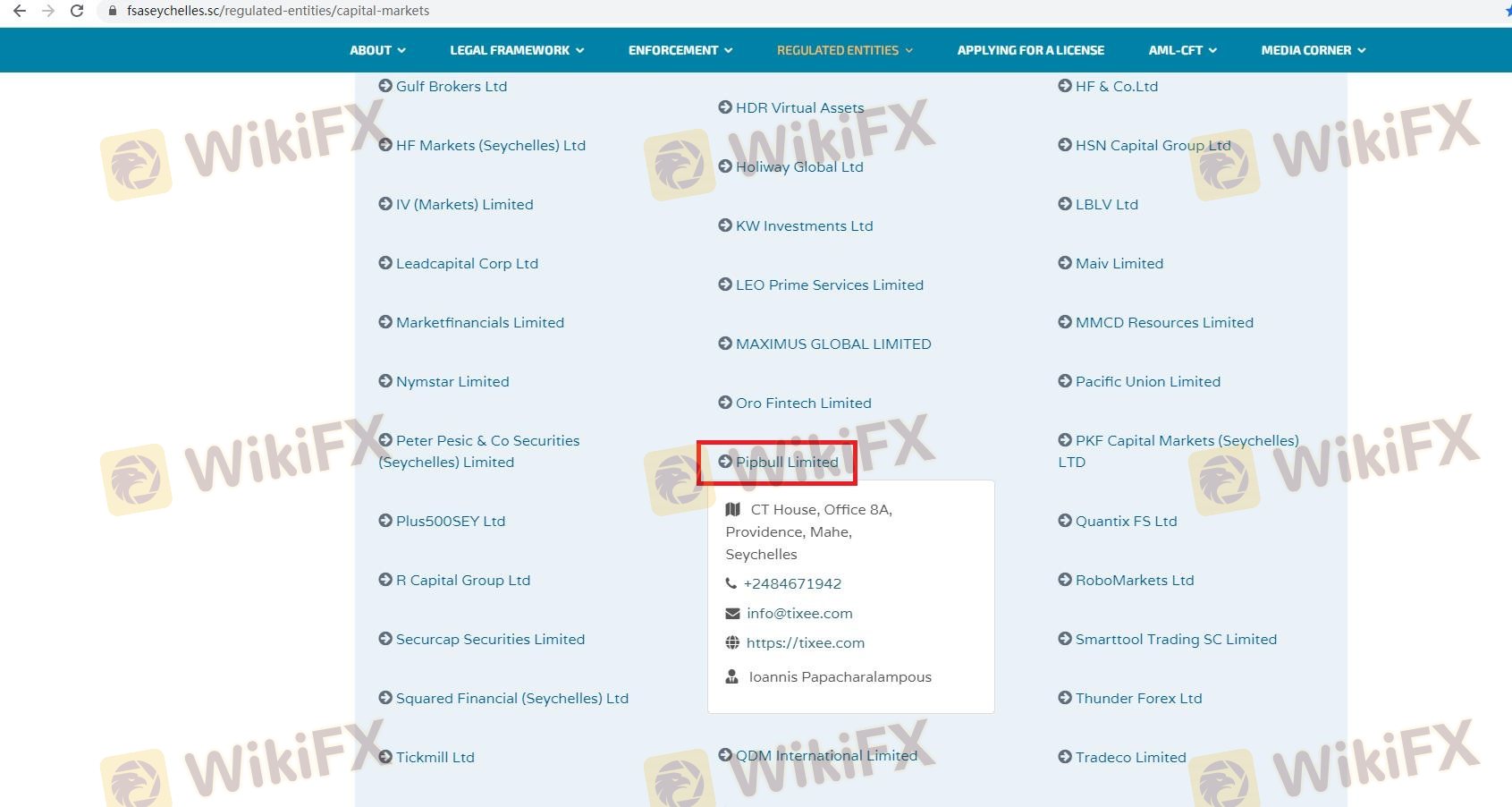Reload the page with the refresh icon
This screenshot has height=807, width=1512.
77,11
